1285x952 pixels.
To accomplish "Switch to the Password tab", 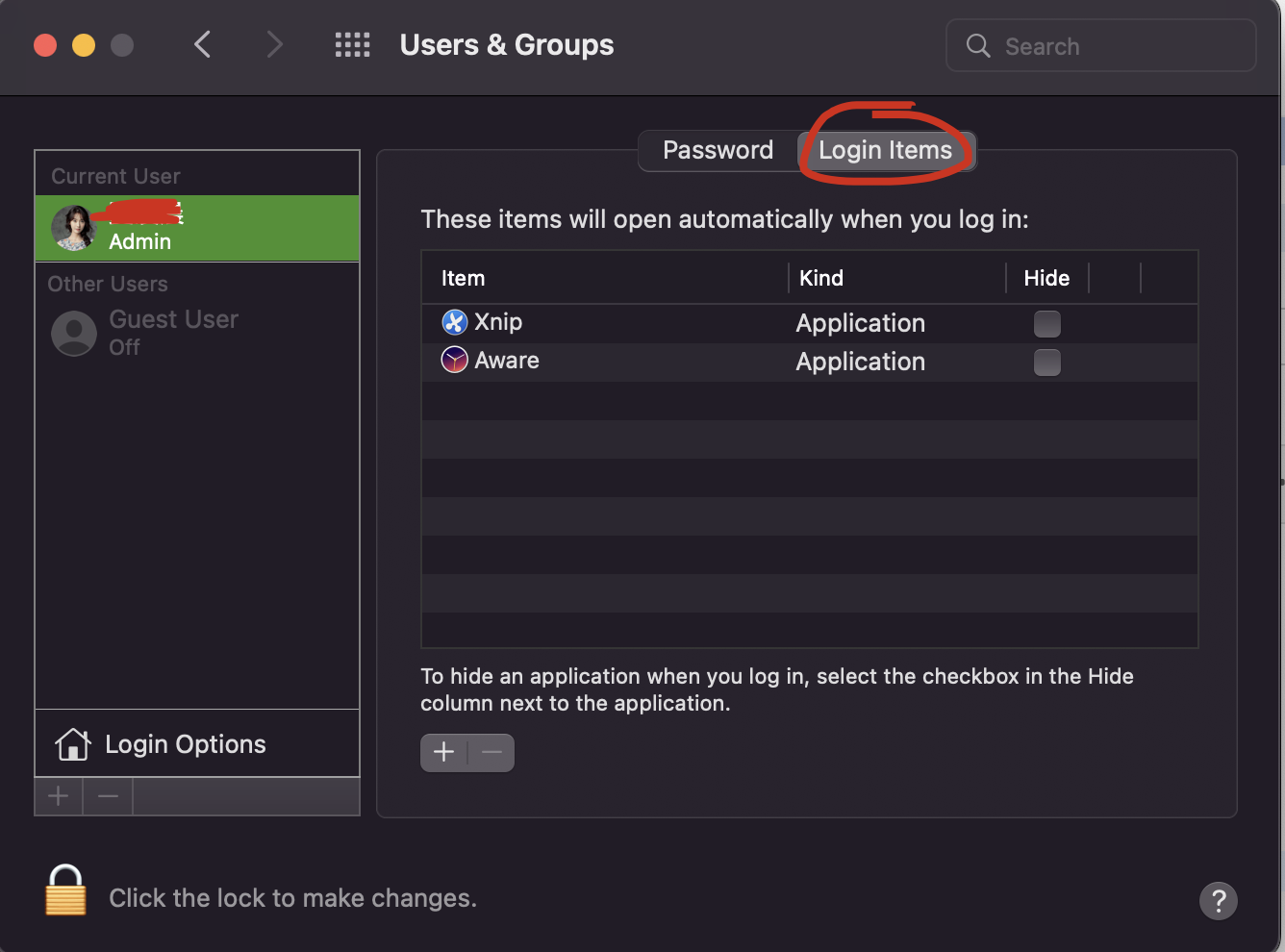I will tap(718, 150).
